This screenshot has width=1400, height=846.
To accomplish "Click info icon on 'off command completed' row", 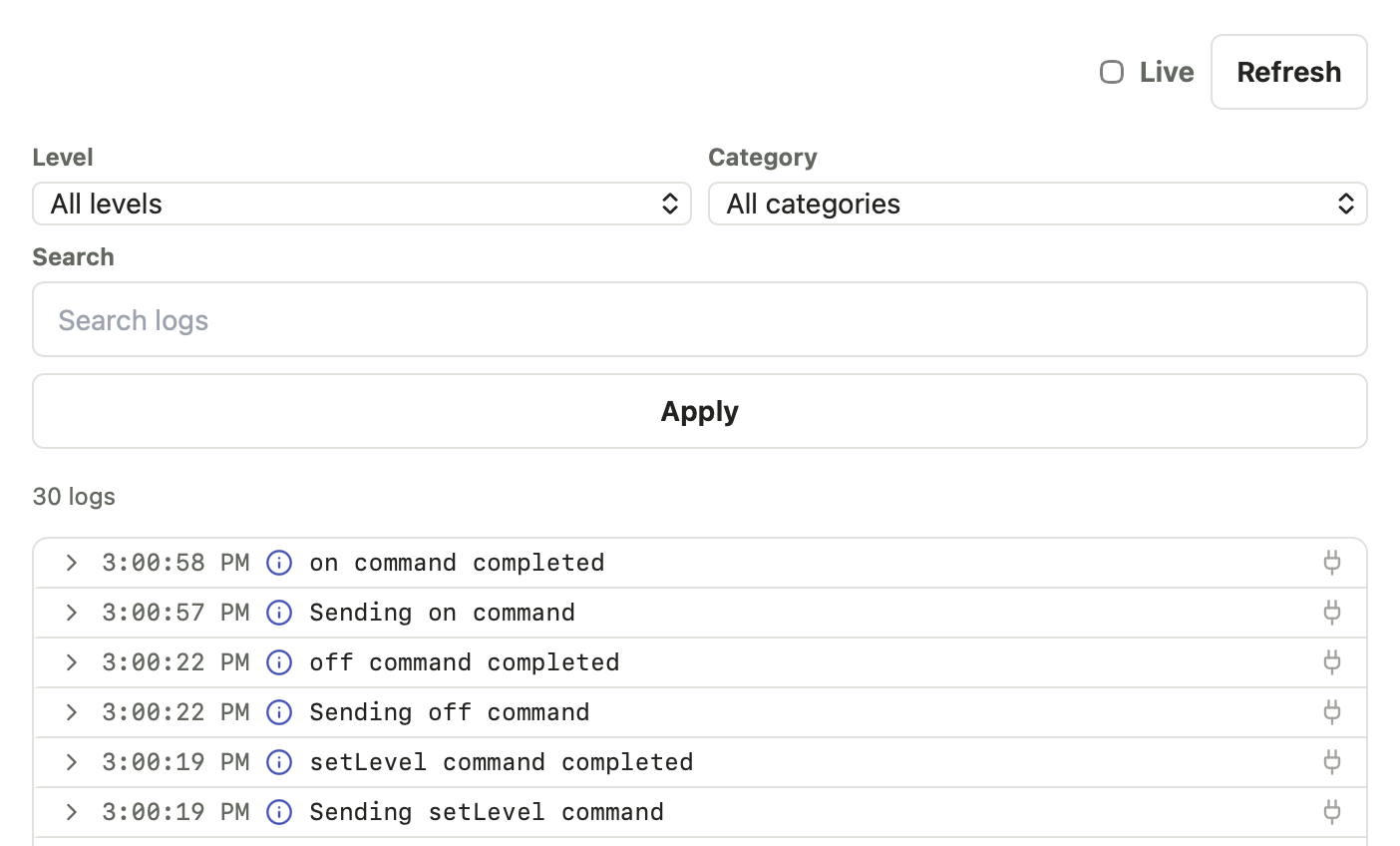I will click(279, 662).
